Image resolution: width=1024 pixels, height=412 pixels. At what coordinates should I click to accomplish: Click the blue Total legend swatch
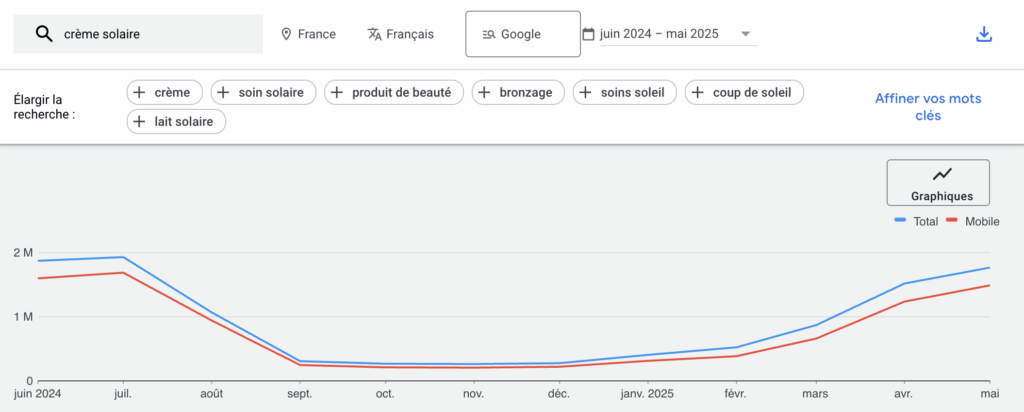[x=900, y=221]
